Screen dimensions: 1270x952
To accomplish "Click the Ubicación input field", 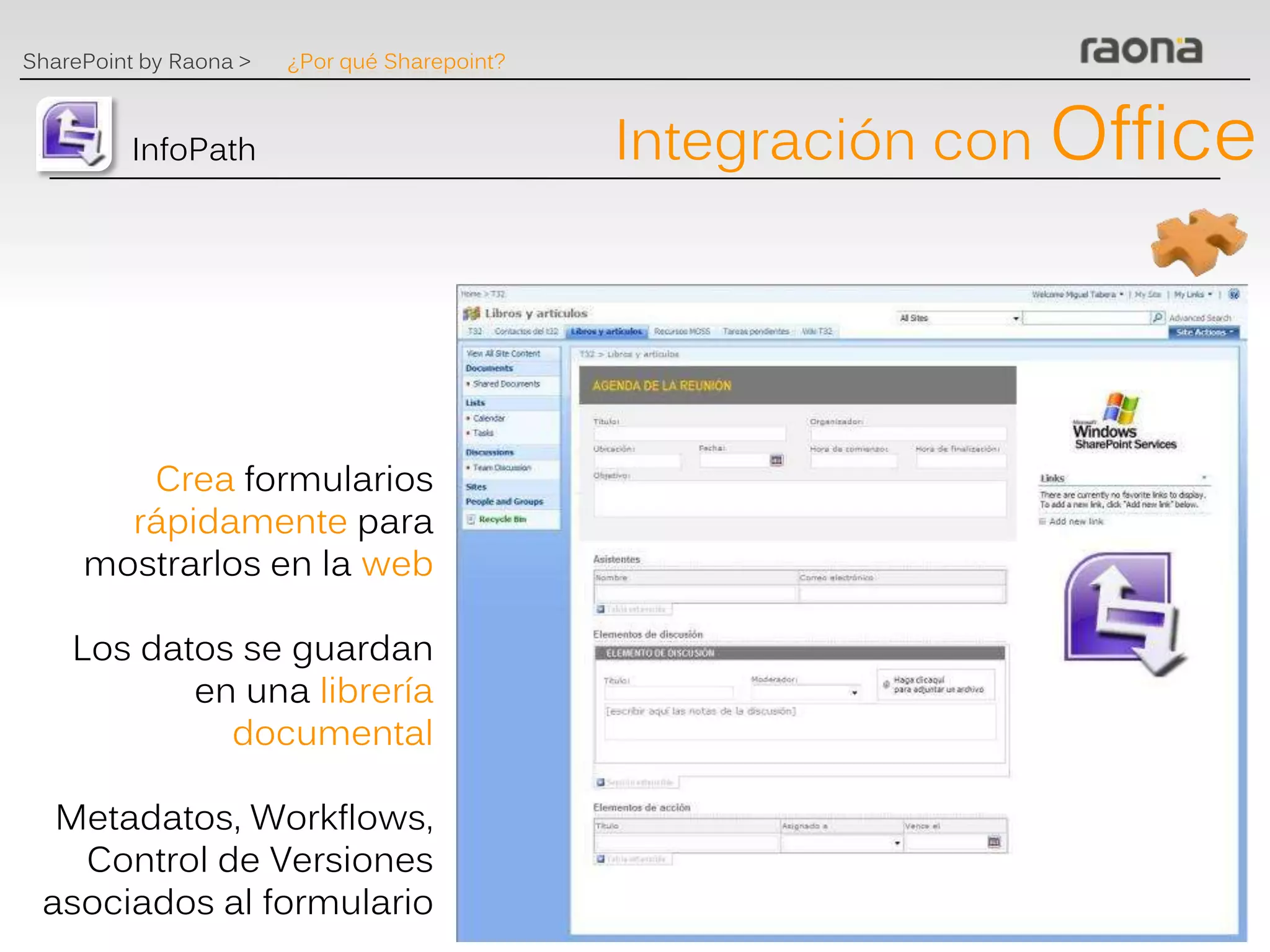I will 637,461.
